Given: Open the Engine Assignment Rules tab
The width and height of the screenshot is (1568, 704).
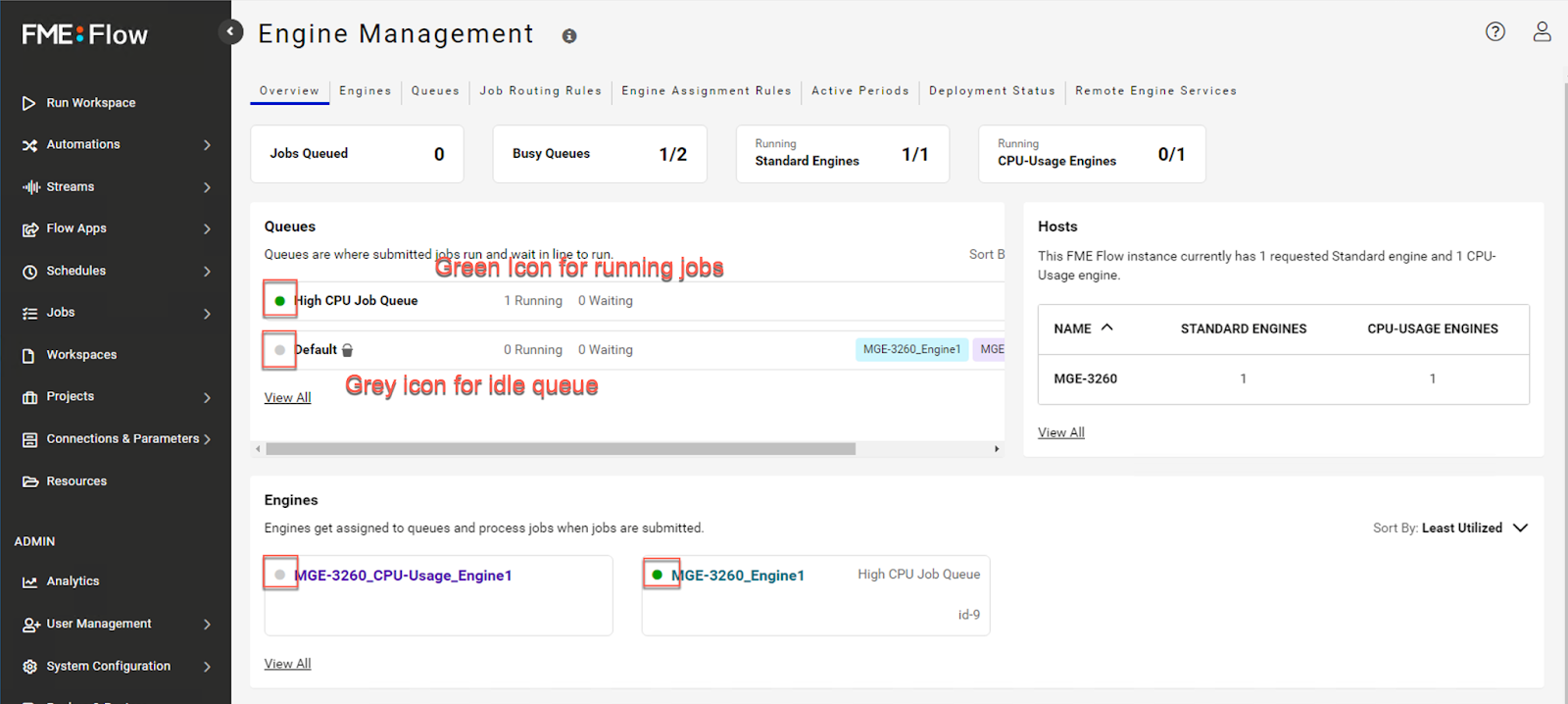Looking at the screenshot, I should tap(707, 90).
